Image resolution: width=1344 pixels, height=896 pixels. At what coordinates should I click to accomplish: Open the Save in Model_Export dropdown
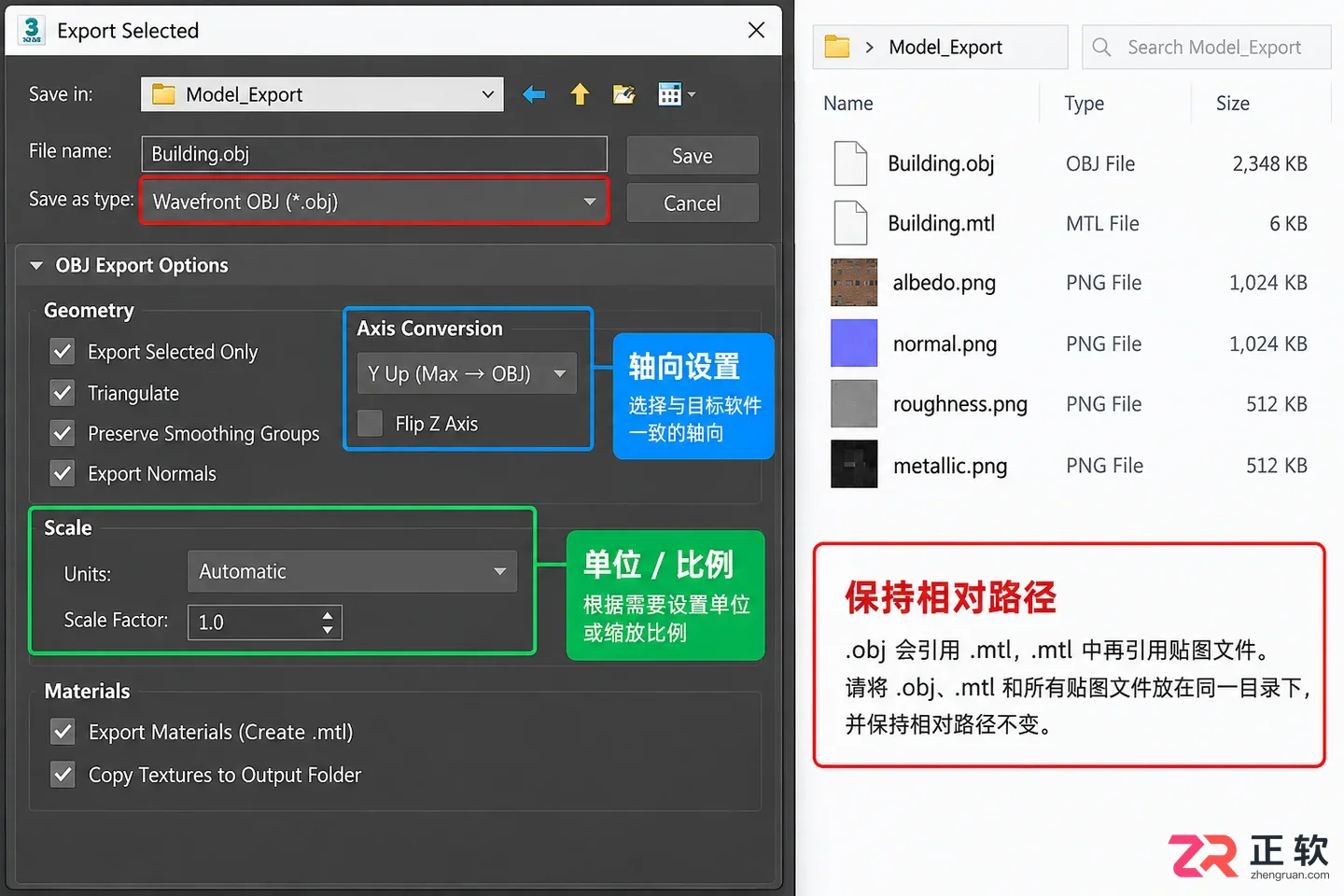[x=322, y=94]
